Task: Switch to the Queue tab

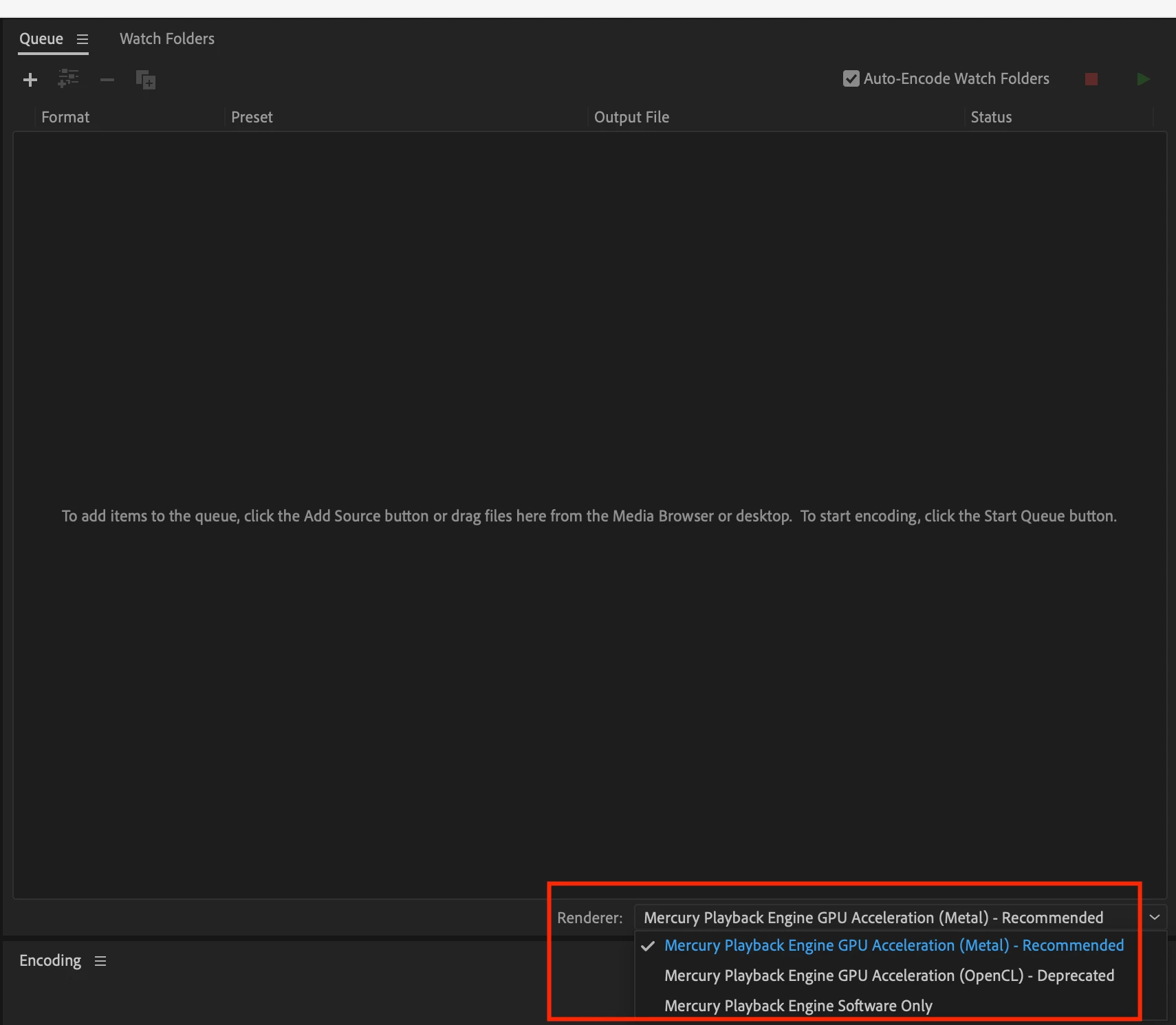Action: click(x=41, y=39)
